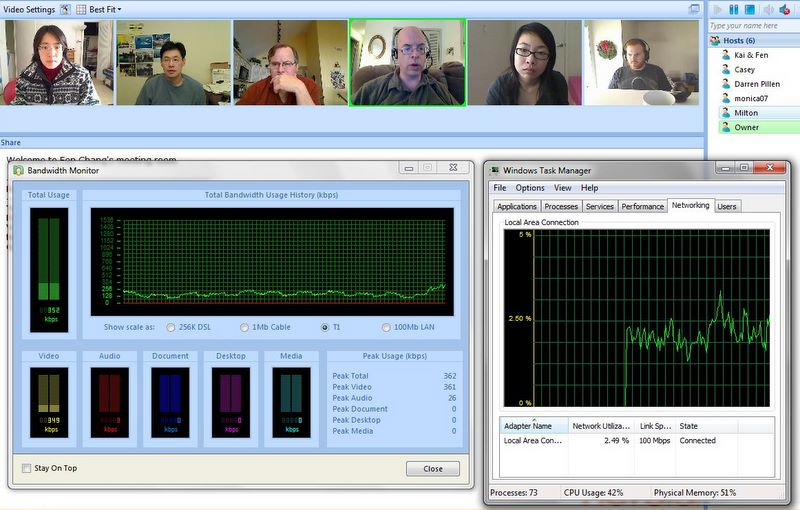Click the stop square icon in top toolbar

[x=749, y=9]
